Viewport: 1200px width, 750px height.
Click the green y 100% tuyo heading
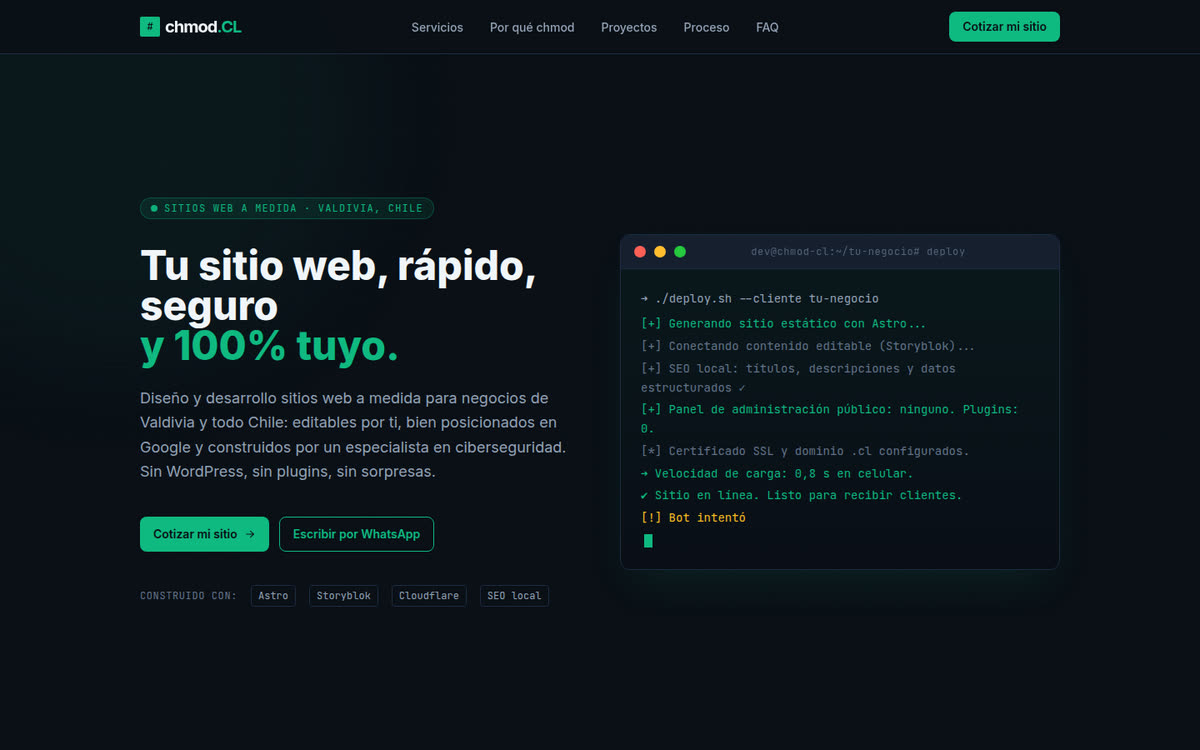[270, 346]
